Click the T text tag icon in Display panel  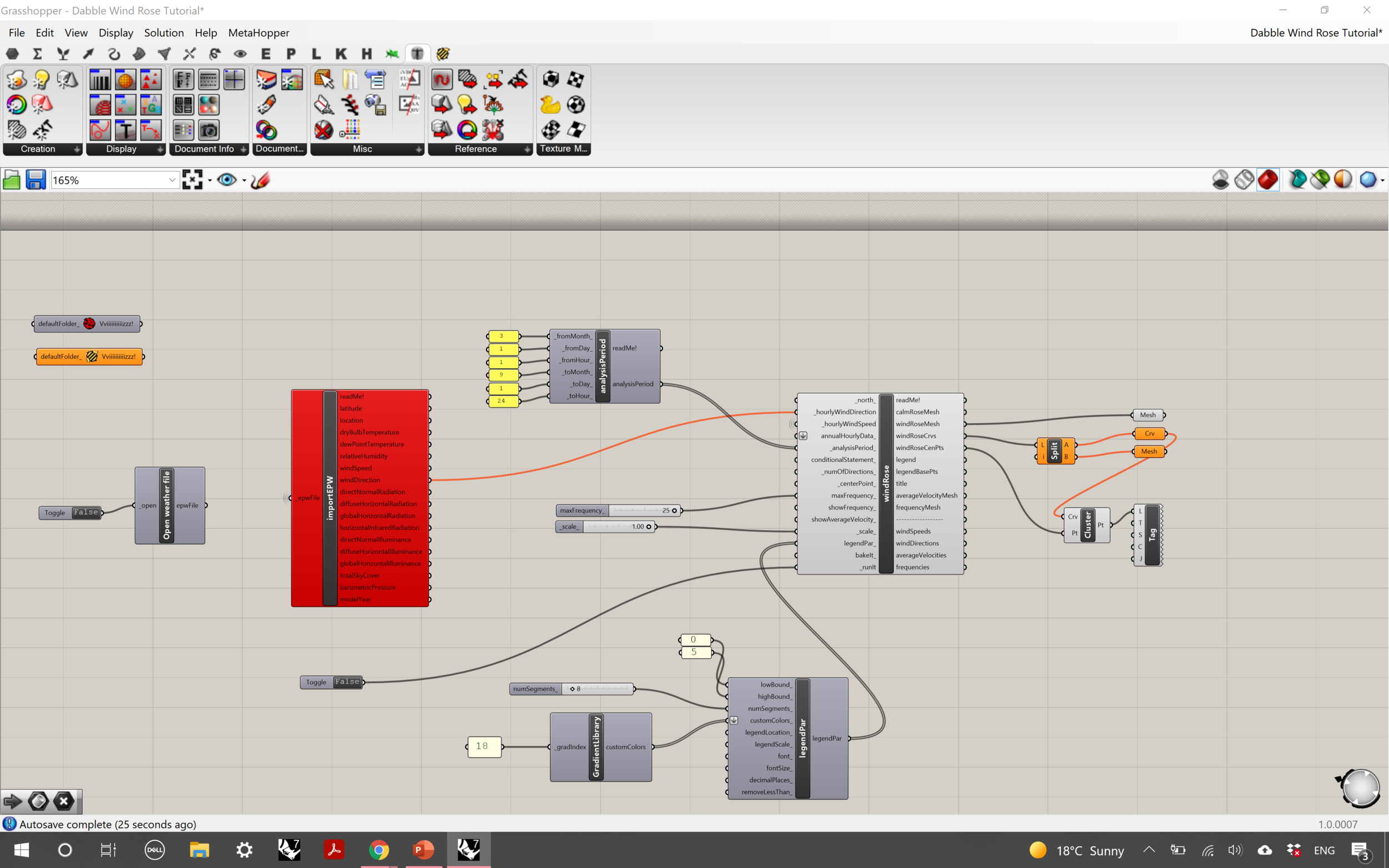point(125,130)
